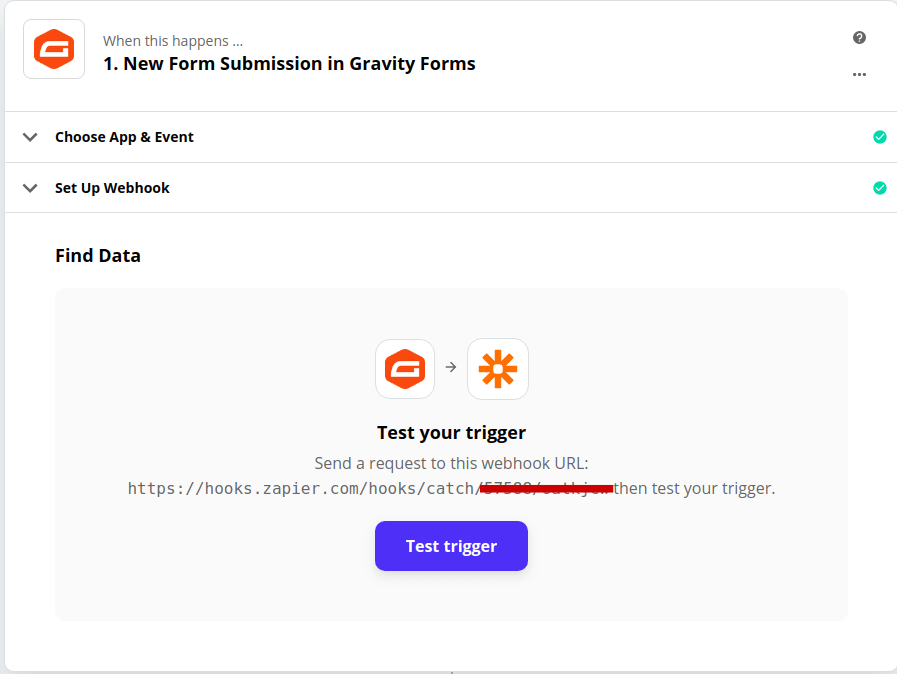
Task: Click Gravity Forms icon in test panel
Action: point(405,369)
